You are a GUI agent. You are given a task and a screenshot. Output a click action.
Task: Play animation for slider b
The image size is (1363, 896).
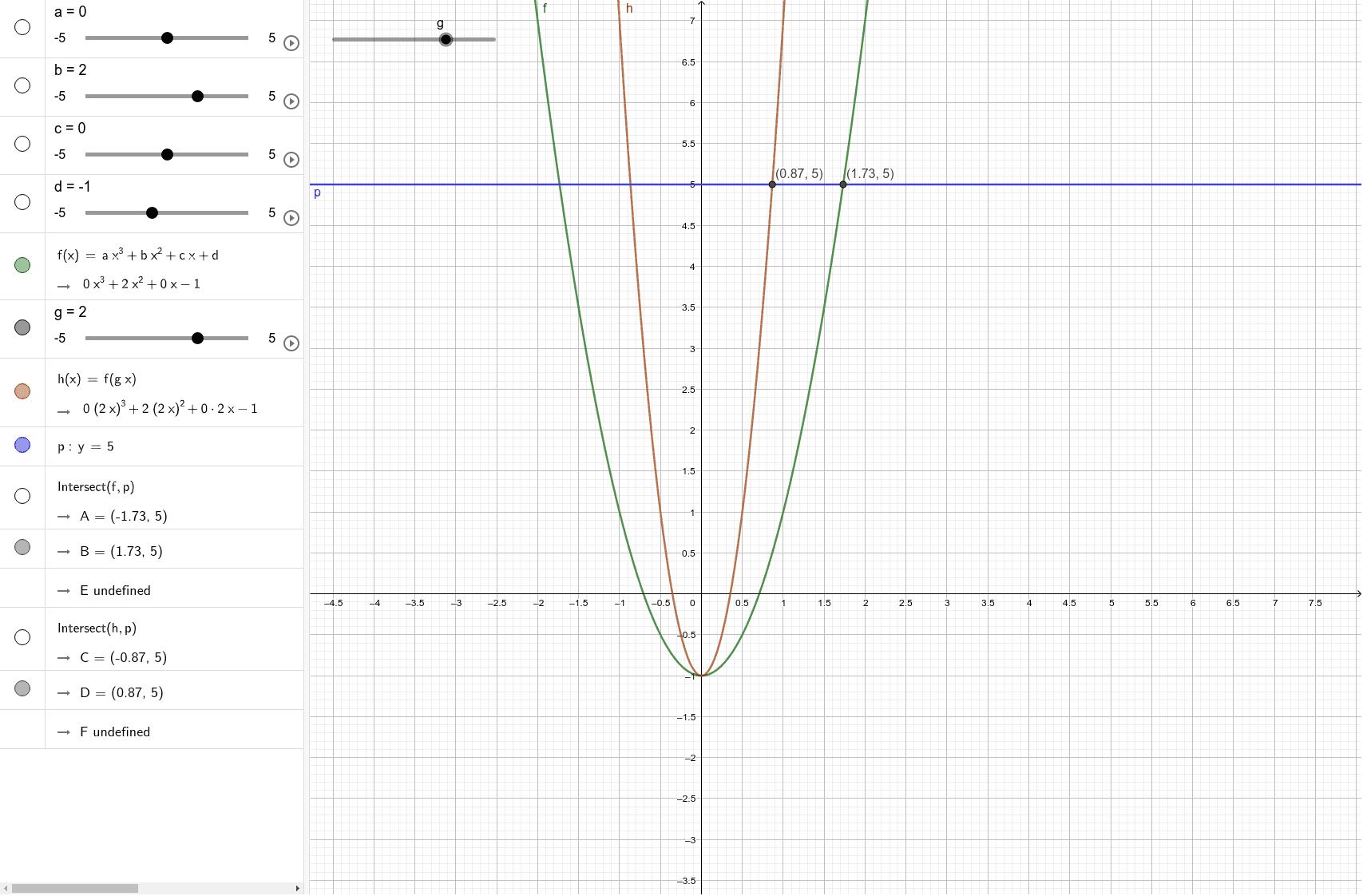coord(291,101)
